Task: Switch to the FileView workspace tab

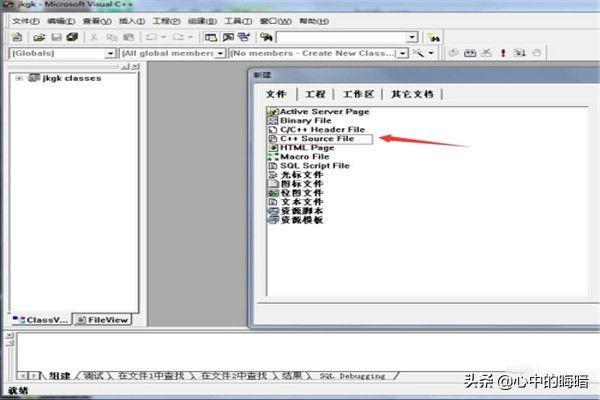Action: click(x=103, y=320)
